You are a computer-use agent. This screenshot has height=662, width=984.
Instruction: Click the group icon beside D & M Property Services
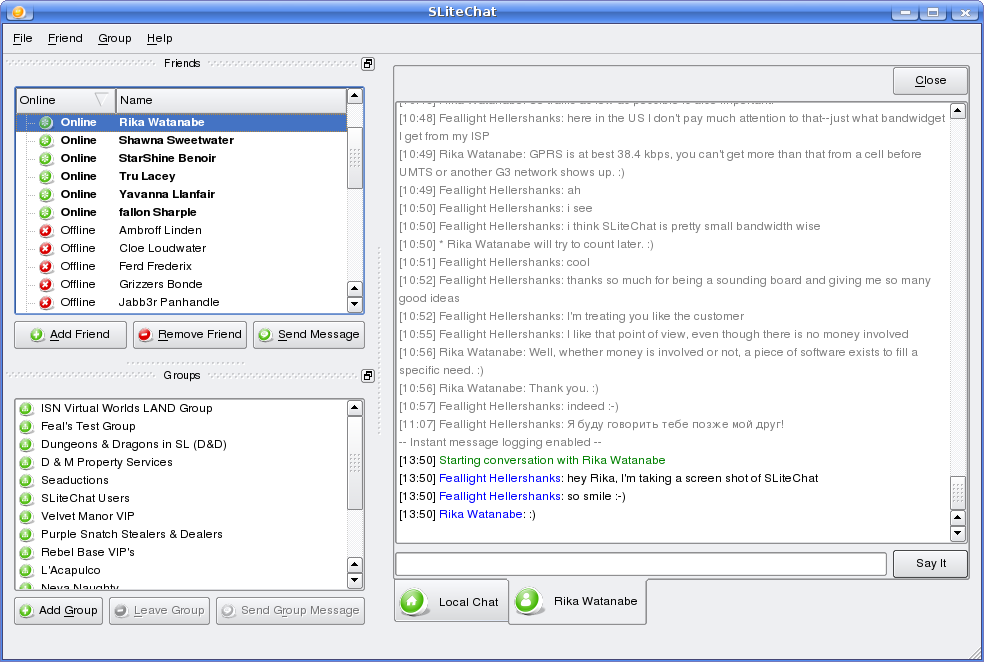[26, 462]
